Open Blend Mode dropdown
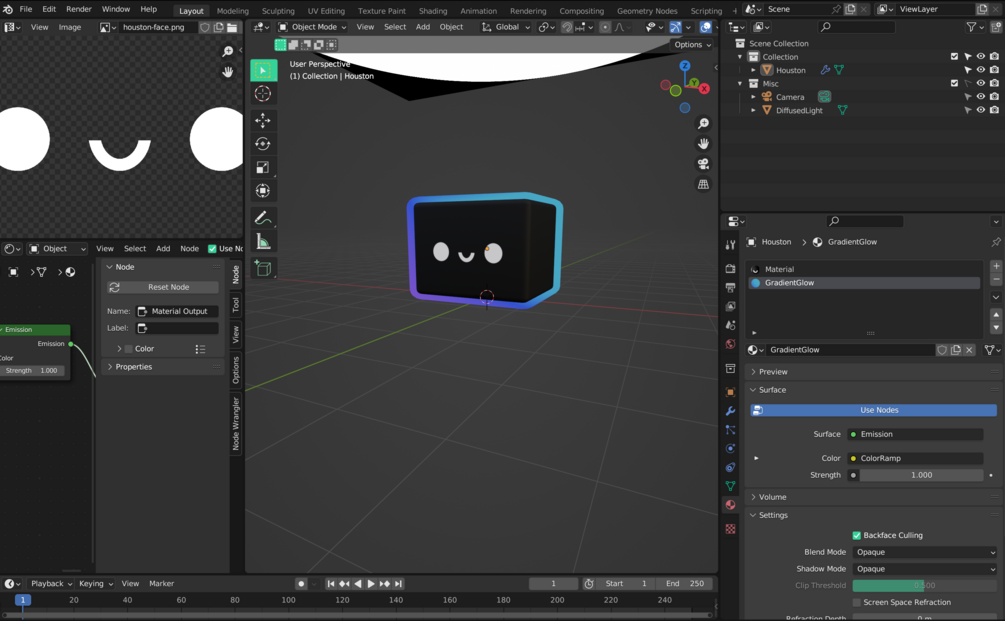Screen dimensions: 1005x621 pyautogui.click(x=924, y=552)
